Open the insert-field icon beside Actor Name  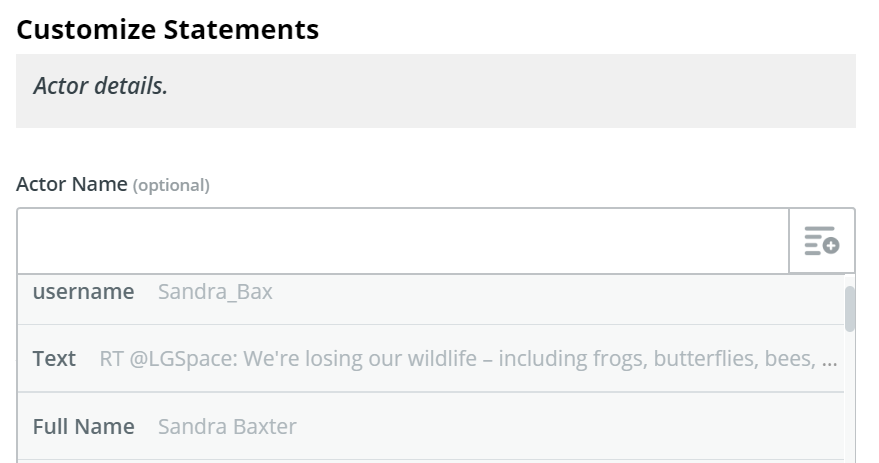point(822,241)
